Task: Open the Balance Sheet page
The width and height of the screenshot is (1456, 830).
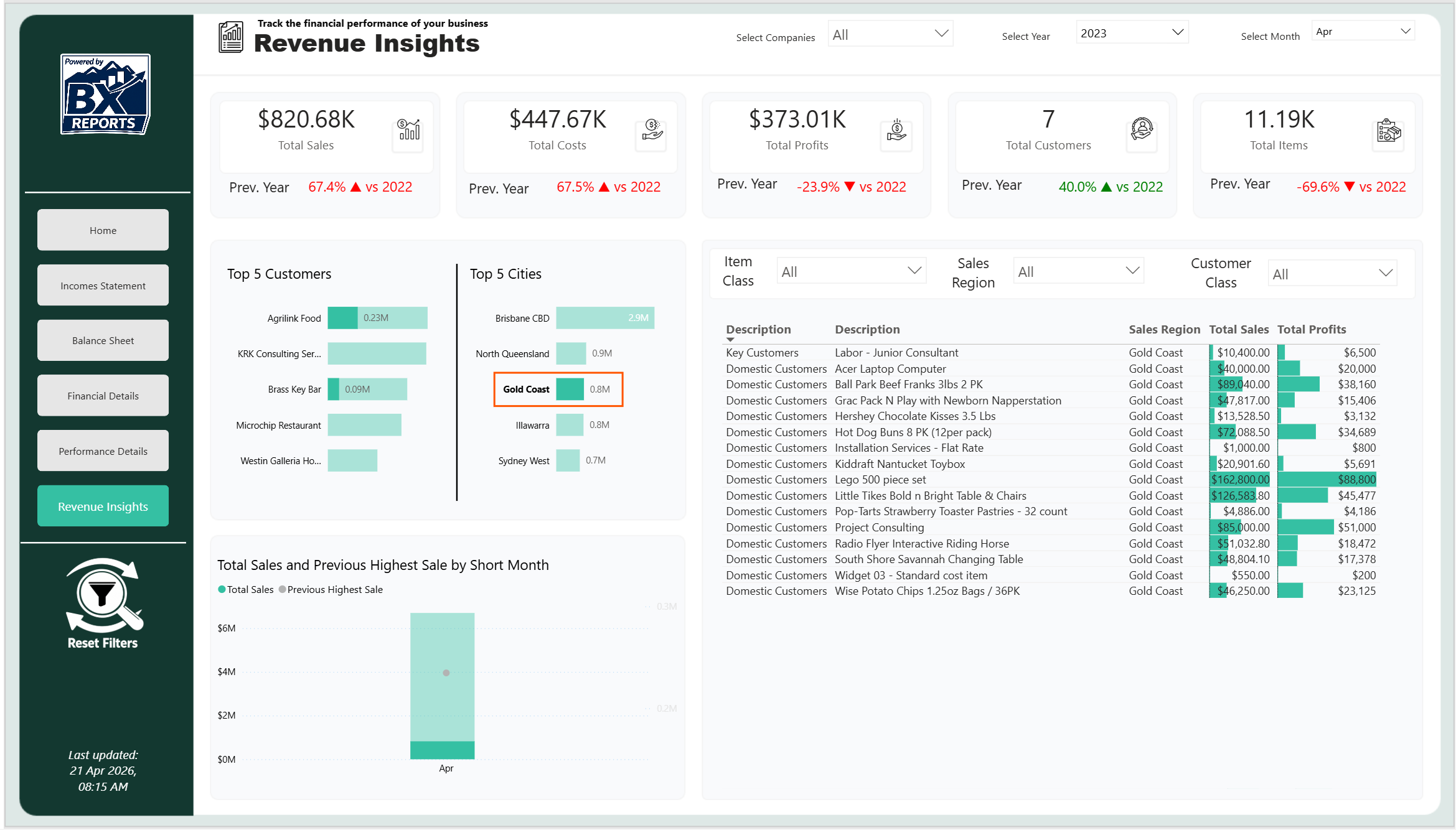Action: click(103, 340)
